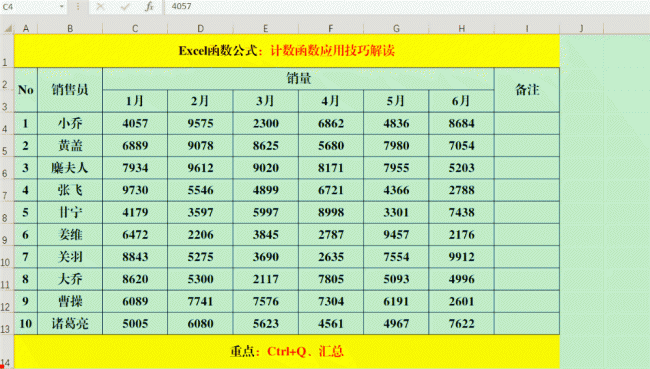Open the Name Box dropdown arrow
The height and width of the screenshot is (369, 650).
pyautogui.click(x=61, y=7)
